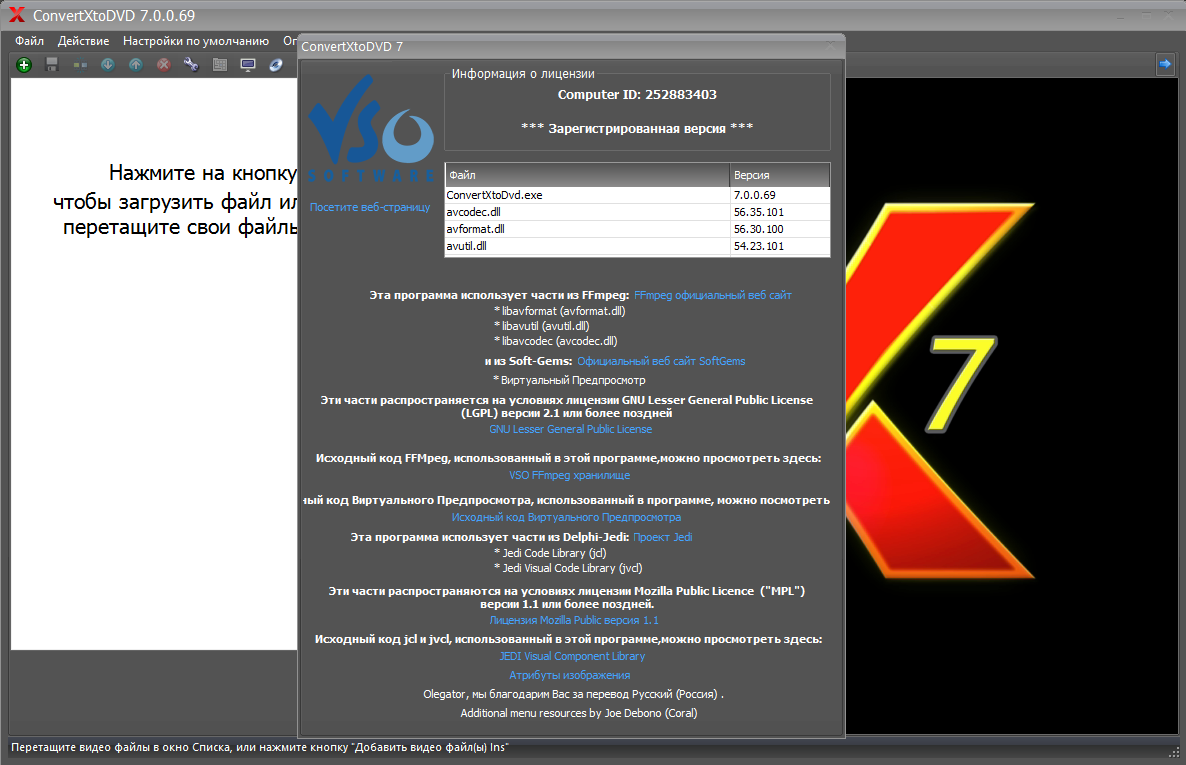1186x765 pixels.
Task: Click the status bar hint text
Action: [259, 748]
